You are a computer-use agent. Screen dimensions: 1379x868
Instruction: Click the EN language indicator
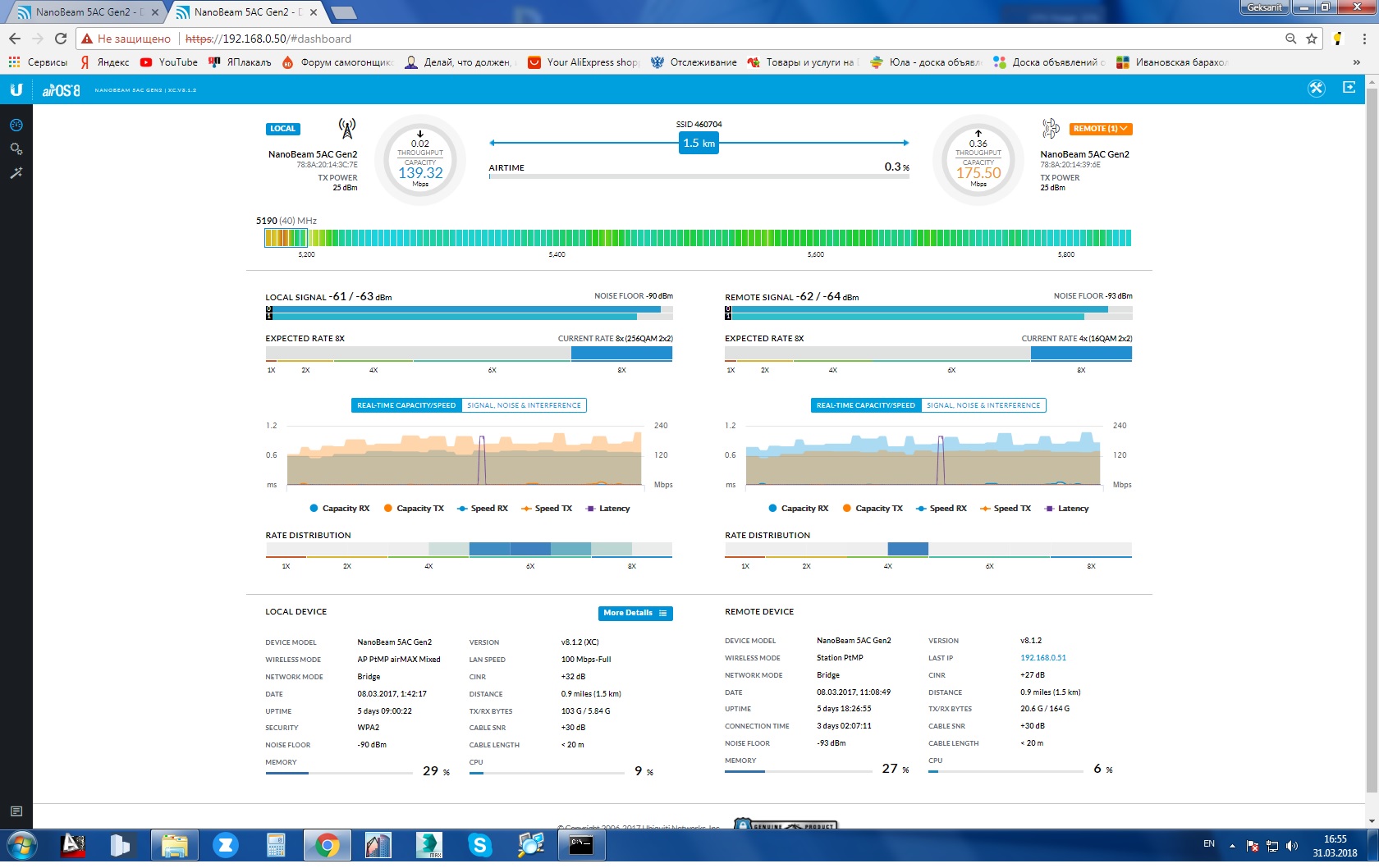coord(1209,843)
